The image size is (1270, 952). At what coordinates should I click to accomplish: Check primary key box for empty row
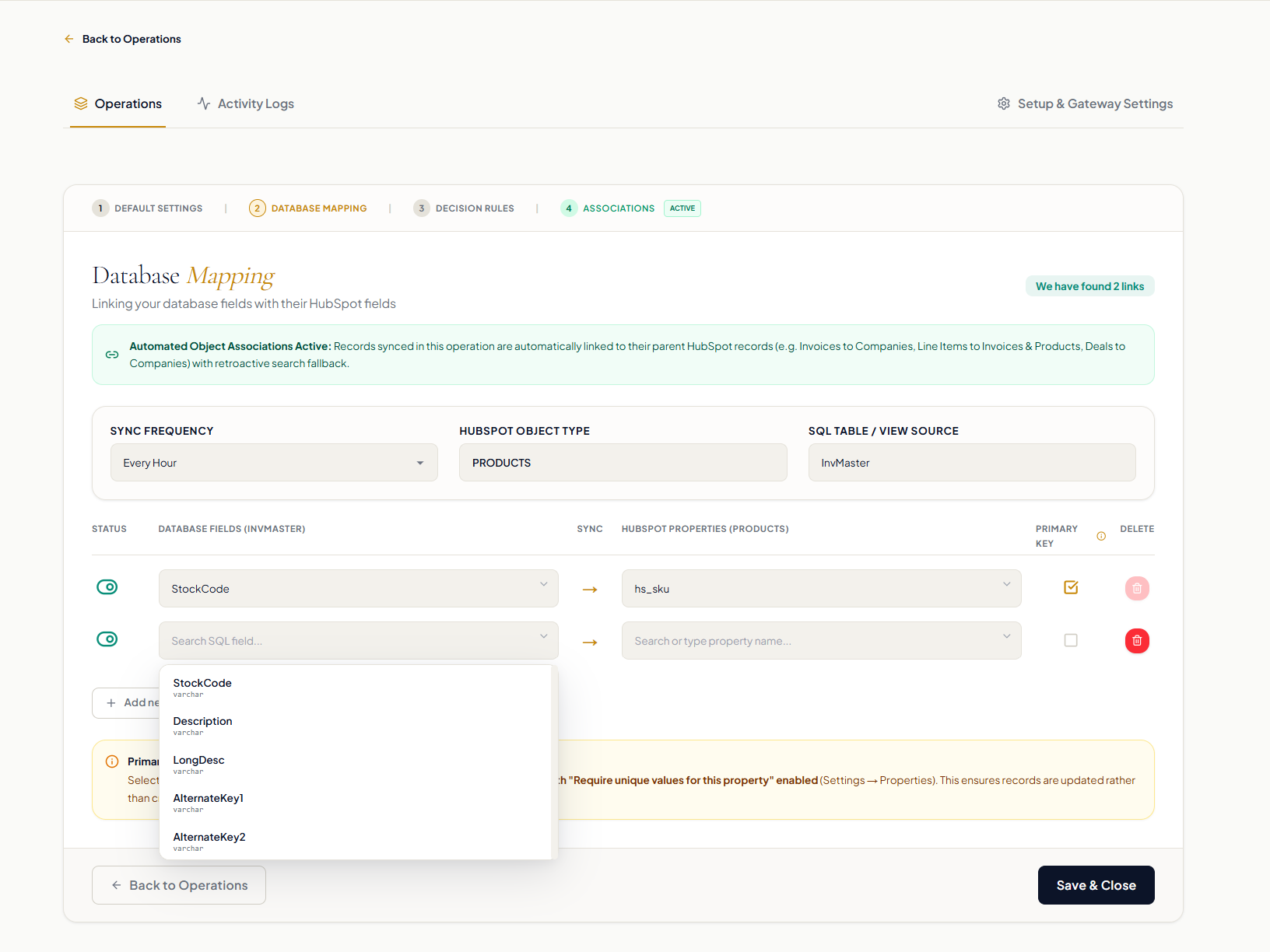(x=1071, y=640)
